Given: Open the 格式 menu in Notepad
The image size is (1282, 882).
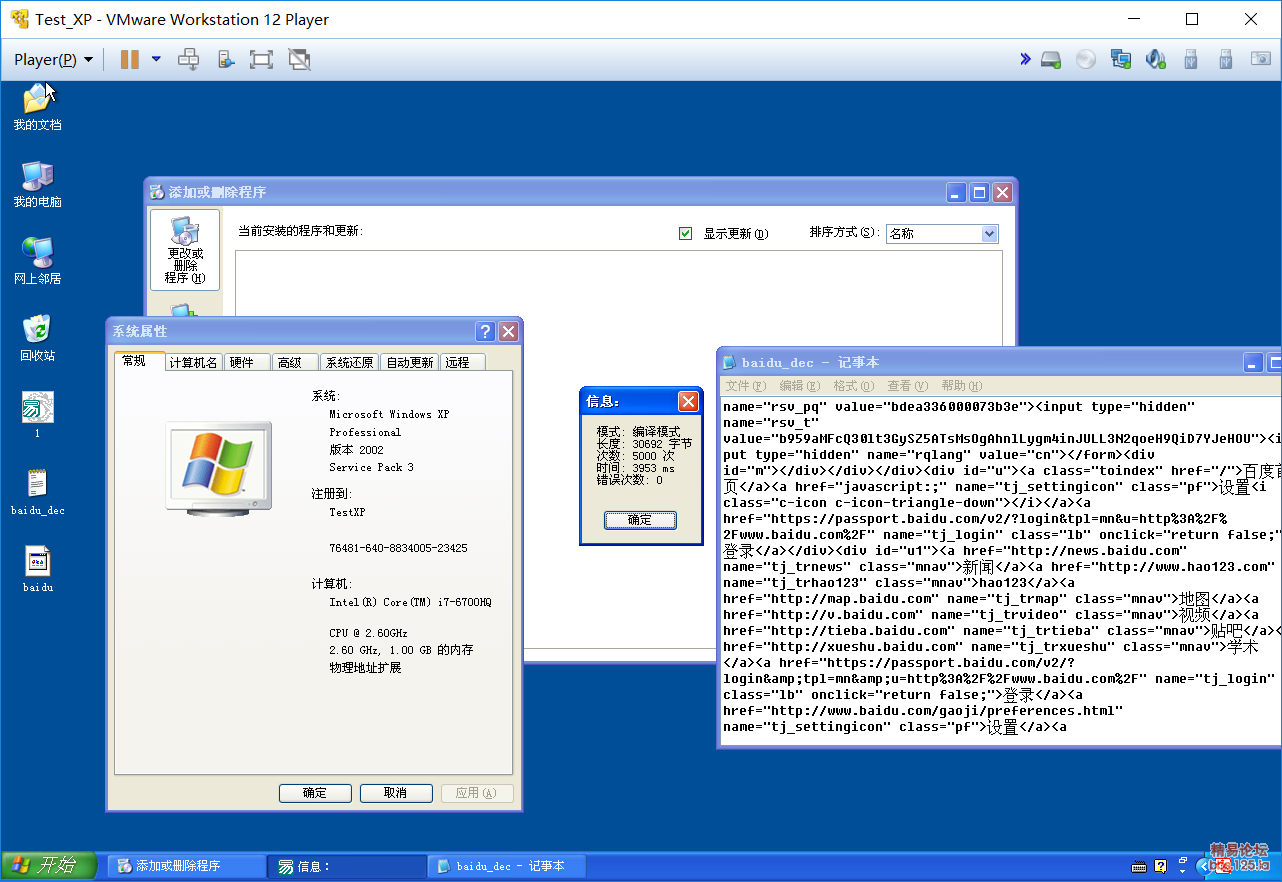Looking at the screenshot, I should tap(853, 386).
